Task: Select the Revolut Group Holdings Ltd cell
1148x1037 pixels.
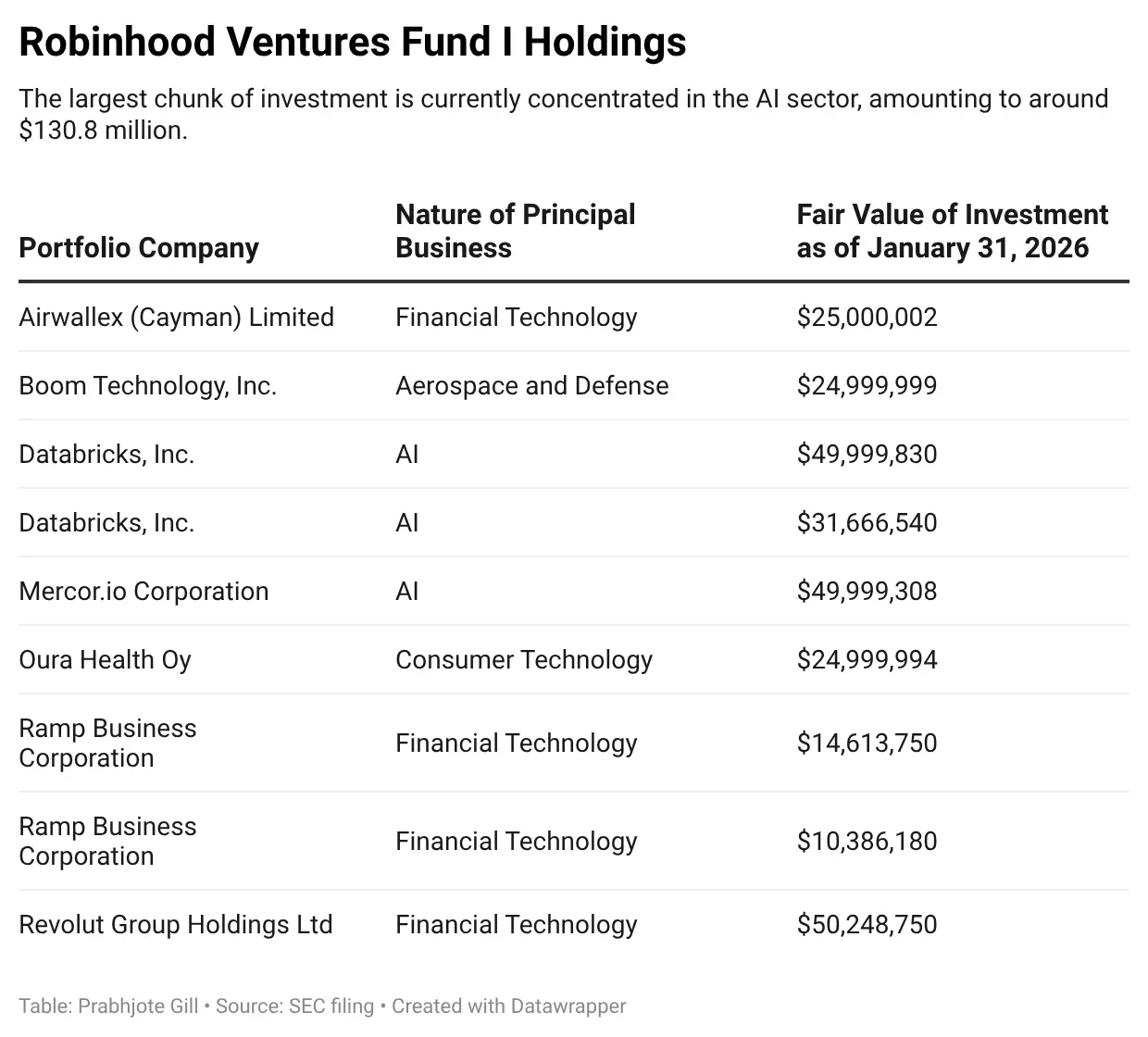Action: (175, 924)
